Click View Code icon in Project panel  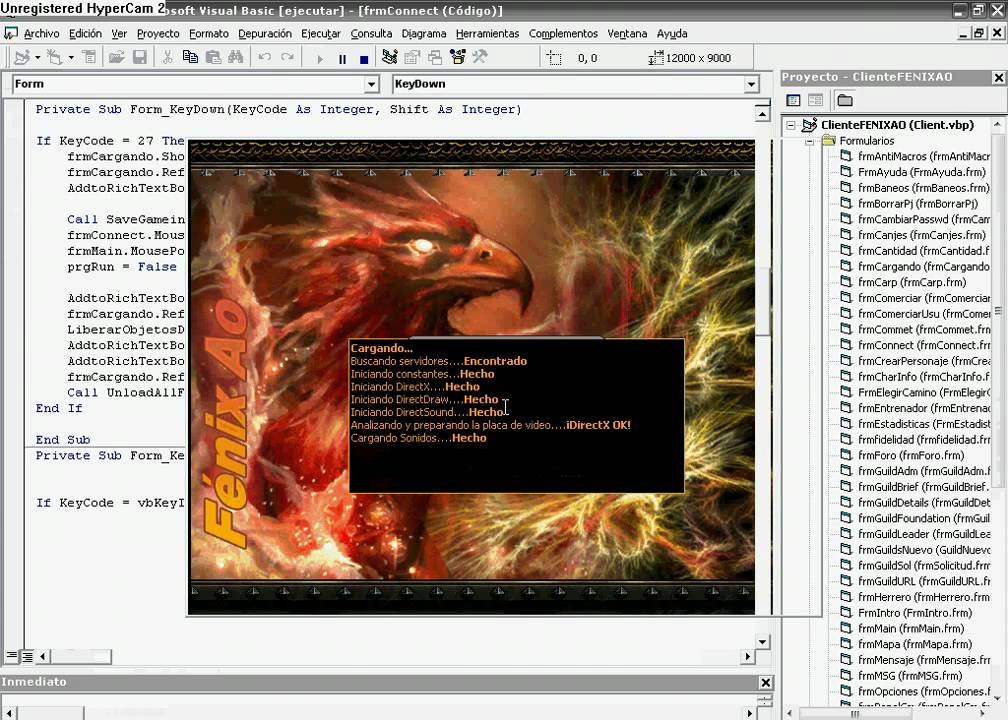click(x=793, y=100)
